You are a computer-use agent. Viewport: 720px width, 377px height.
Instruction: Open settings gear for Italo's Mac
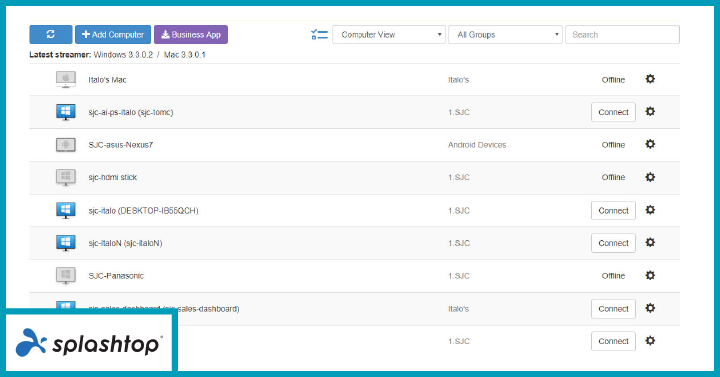pyautogui.click(x=650, y=79)
